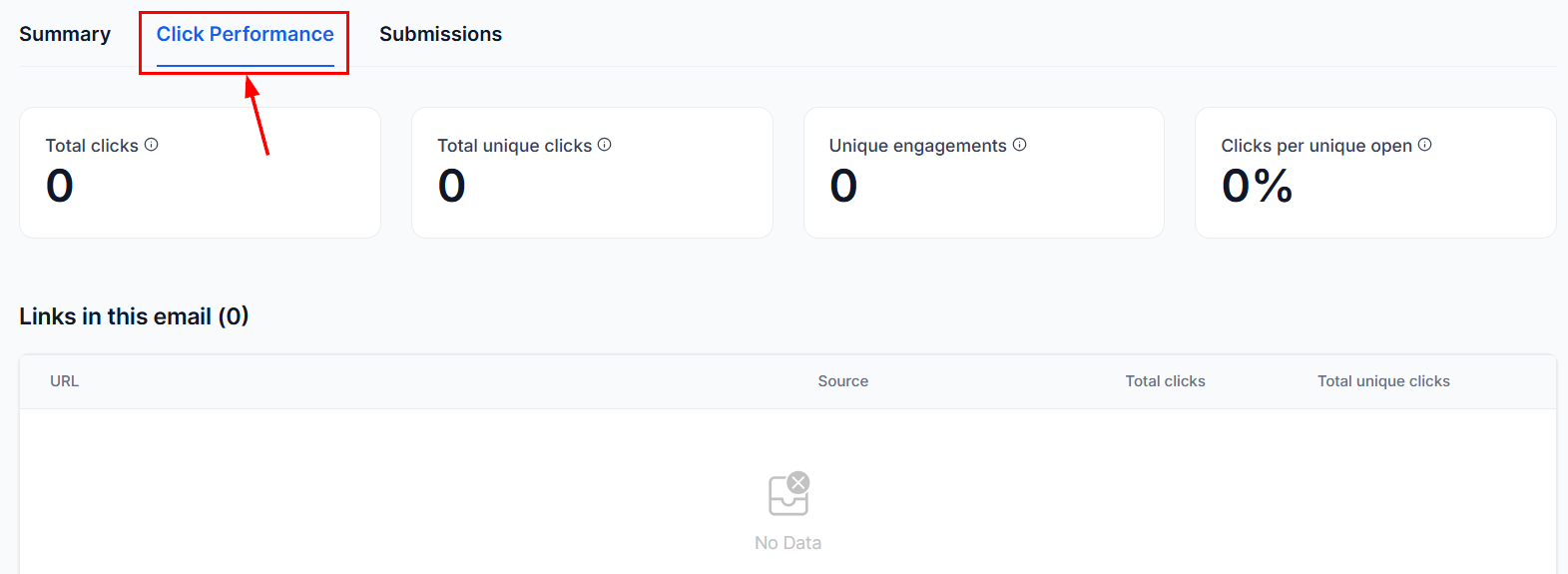The width and height of the screenshot is (1568, 574).
Task: Click the Total clicks card value 0
Action: [60, 186]
